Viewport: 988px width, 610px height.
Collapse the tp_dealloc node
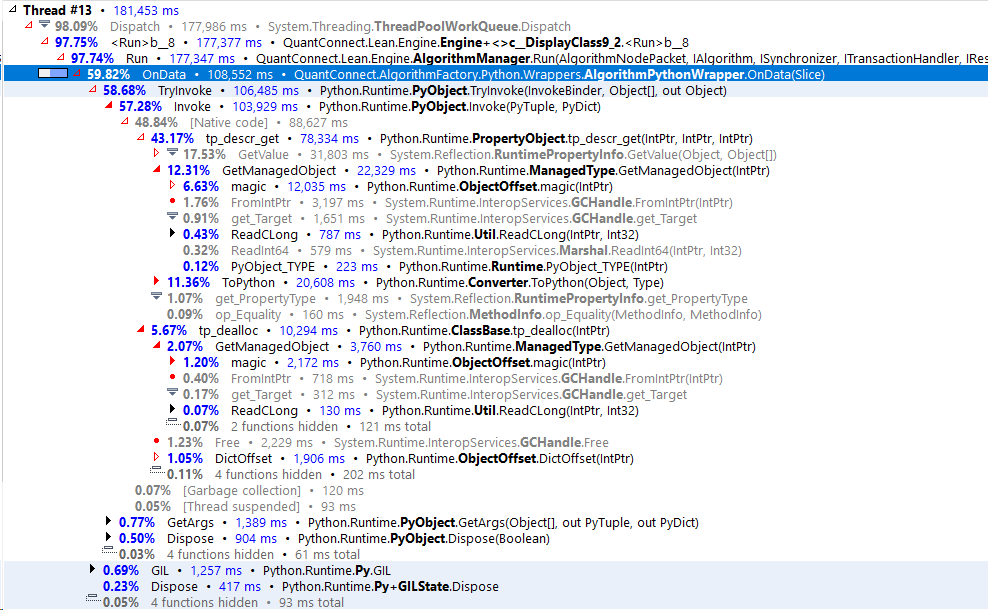[141, 330]
